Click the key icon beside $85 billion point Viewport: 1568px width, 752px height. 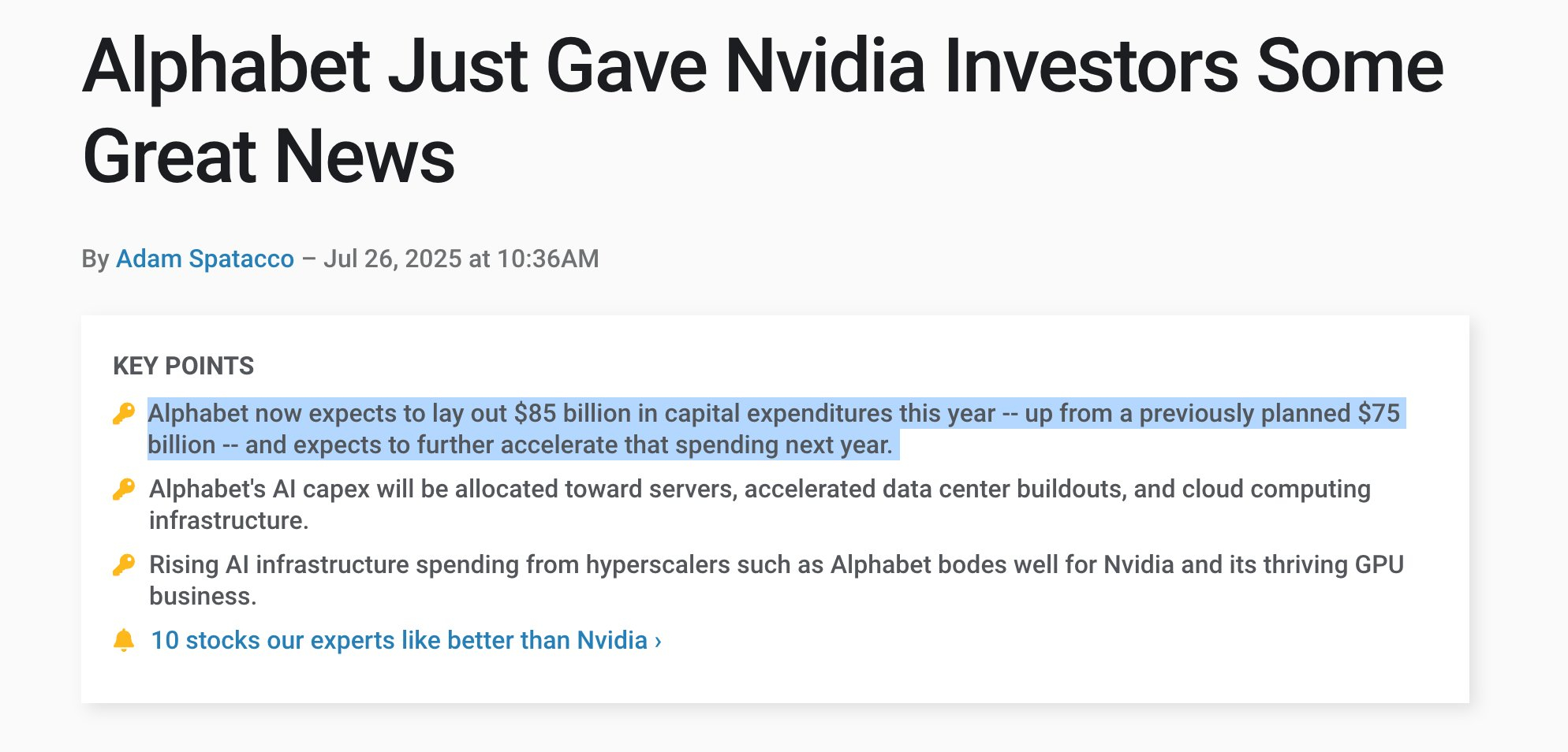tap(124, 413)
